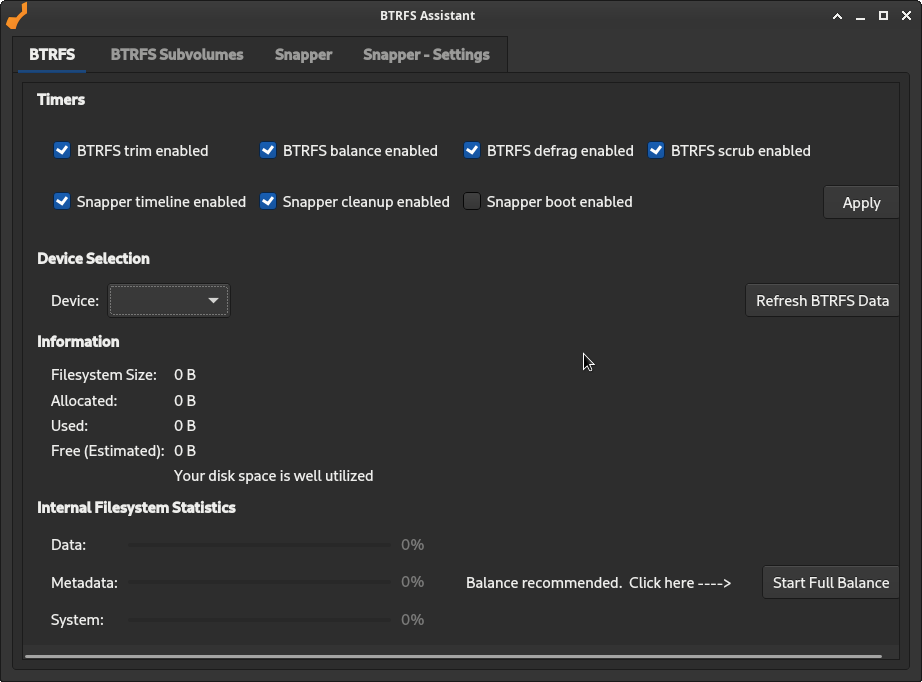Screen dimensions: 922x682
Task: Disable the BTRFS trim timer checkbox
Action: pyautogui.click(x=62, y=151)
